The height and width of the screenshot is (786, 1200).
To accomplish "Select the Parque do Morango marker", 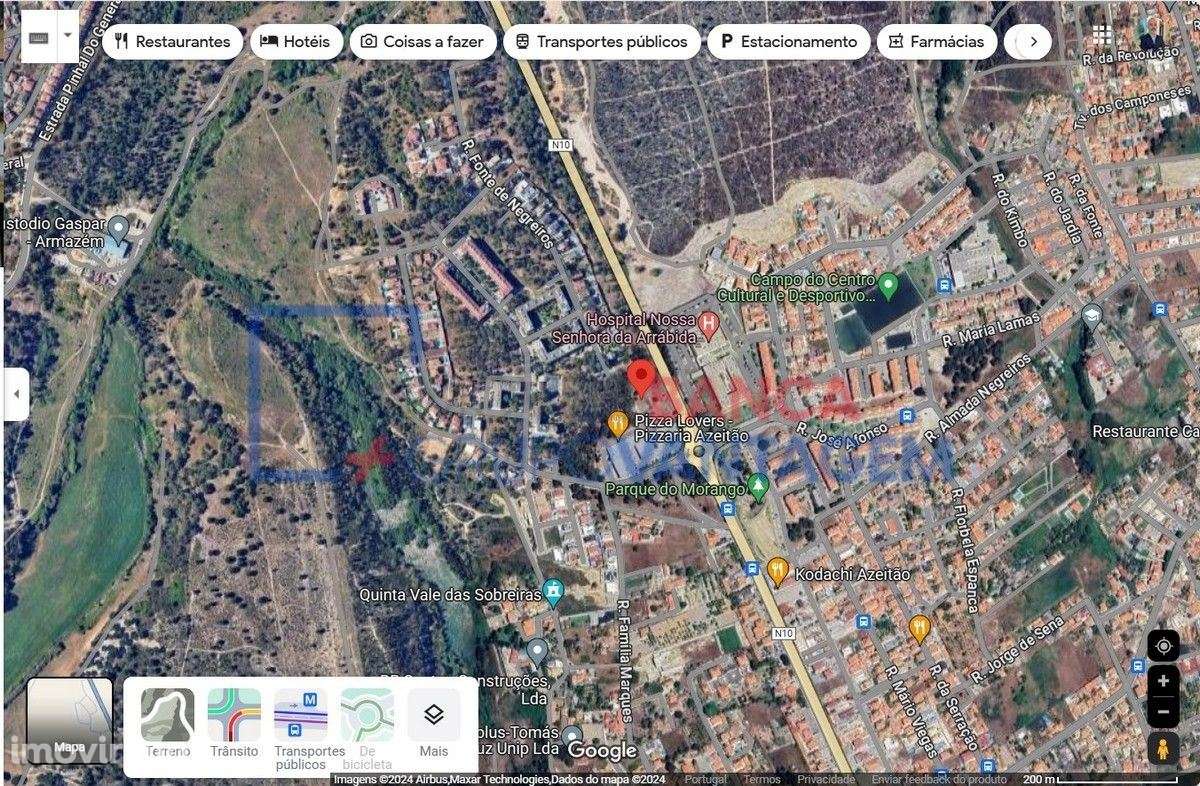I will point(758,487).
